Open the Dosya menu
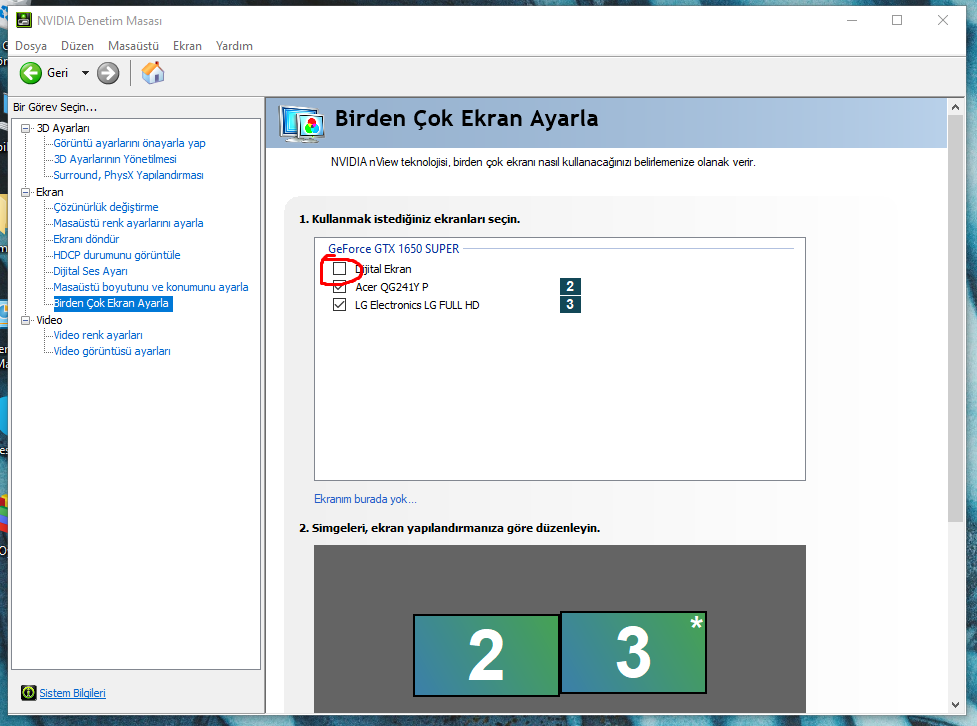977x726 pixels. [31, 46]
